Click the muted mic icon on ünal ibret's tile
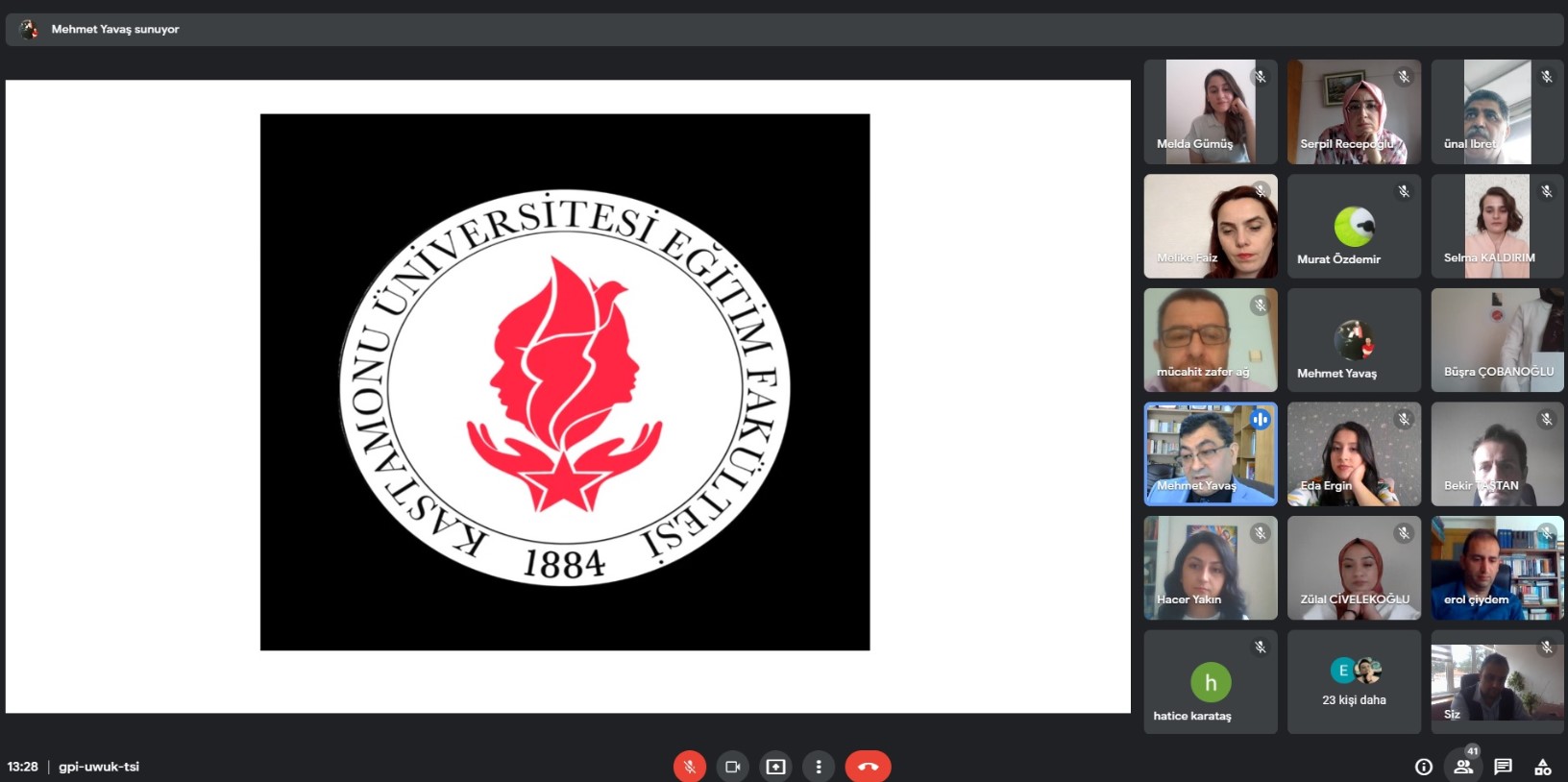 pos(1547,77)
